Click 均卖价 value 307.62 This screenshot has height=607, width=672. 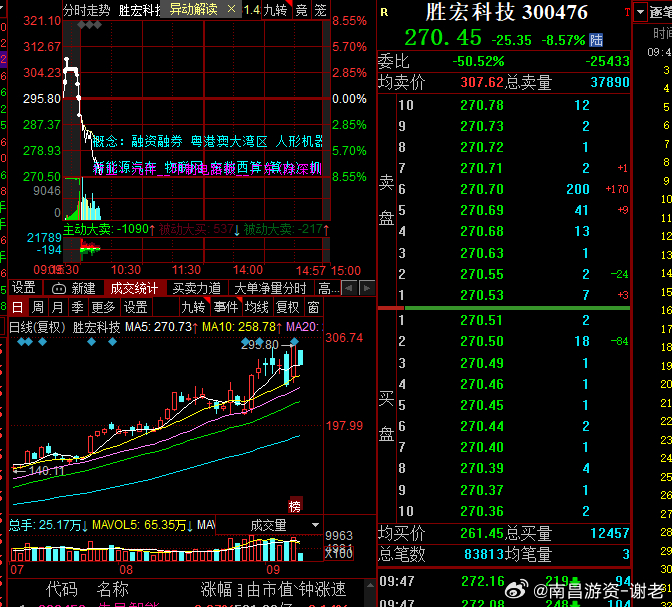click(x=482, y=82)
